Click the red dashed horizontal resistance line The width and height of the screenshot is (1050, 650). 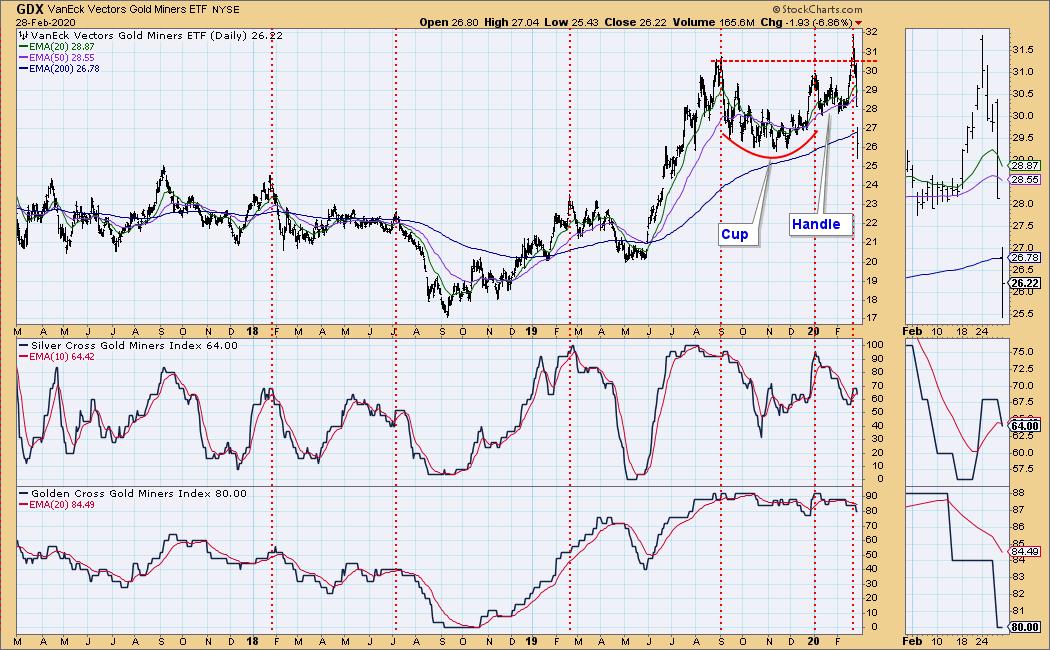point(796,61)
